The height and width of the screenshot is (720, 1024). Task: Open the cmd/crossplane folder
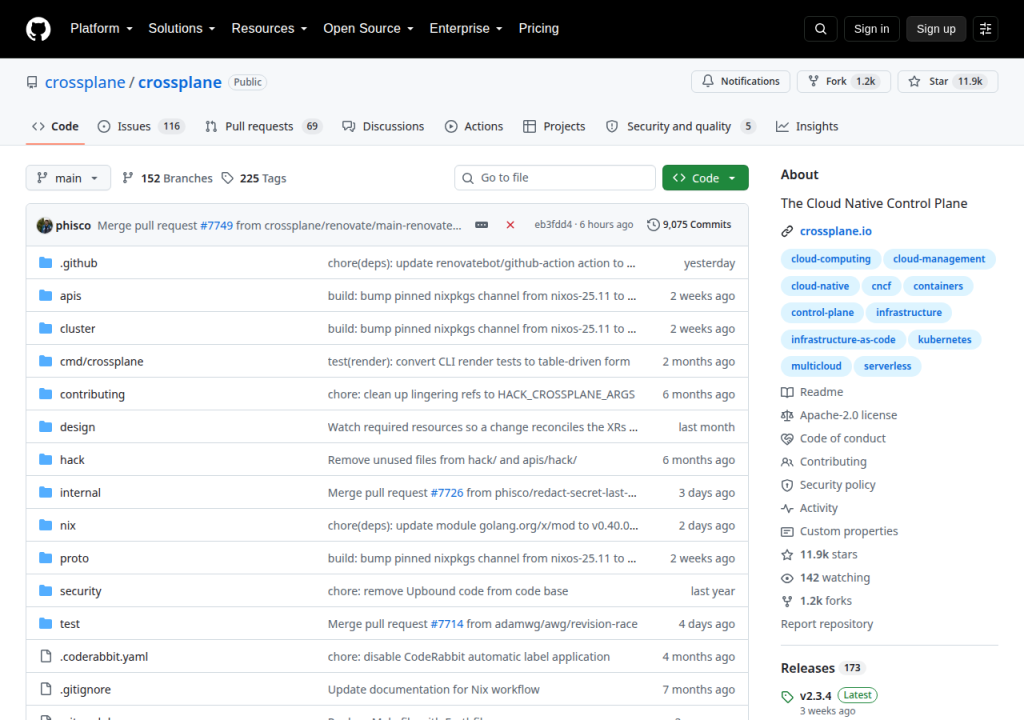tap(101, 362)
